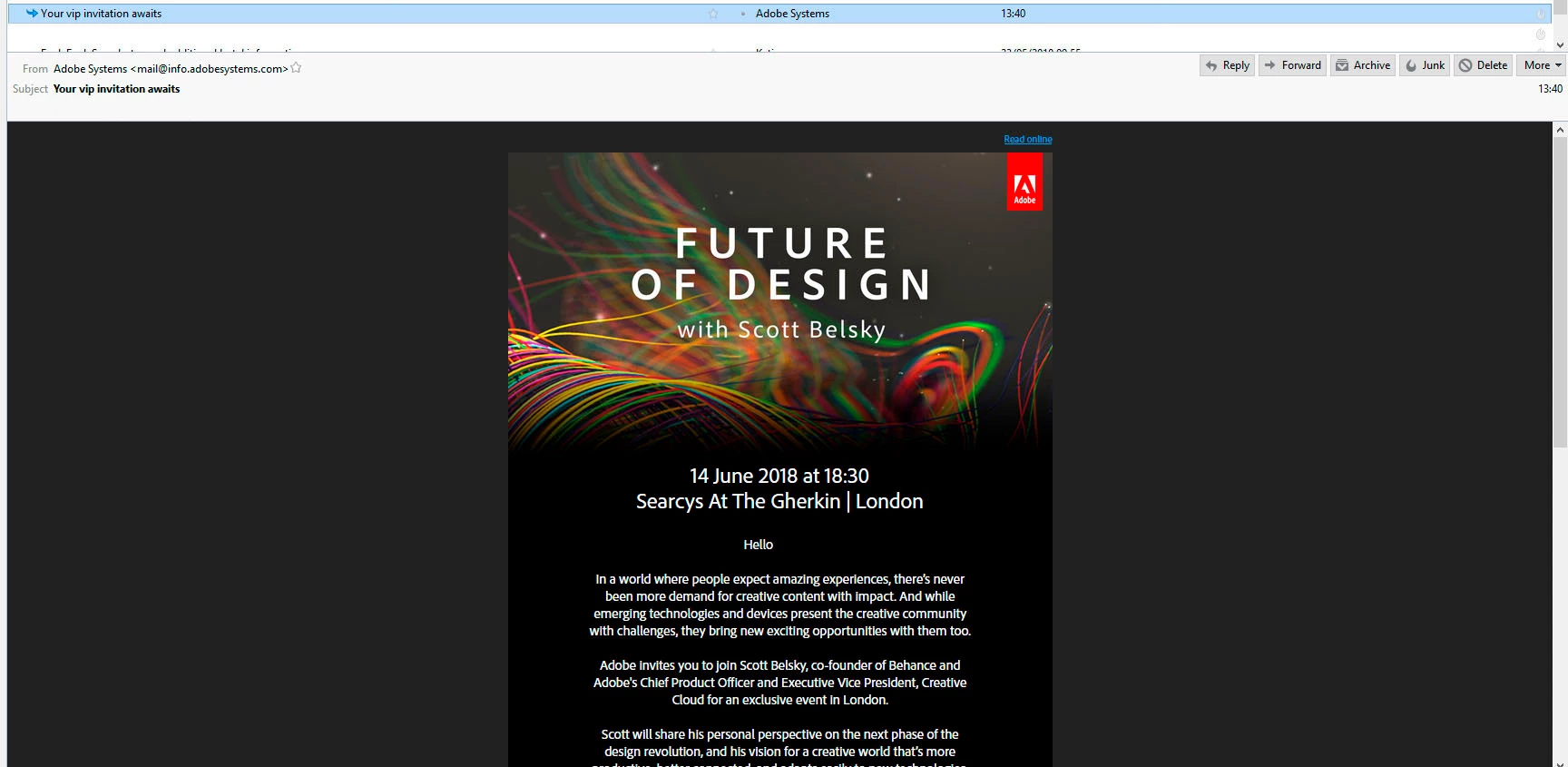Forward the VIP invitation email
Screen dimensions: 1568x767
click(x=1292, y=65)
